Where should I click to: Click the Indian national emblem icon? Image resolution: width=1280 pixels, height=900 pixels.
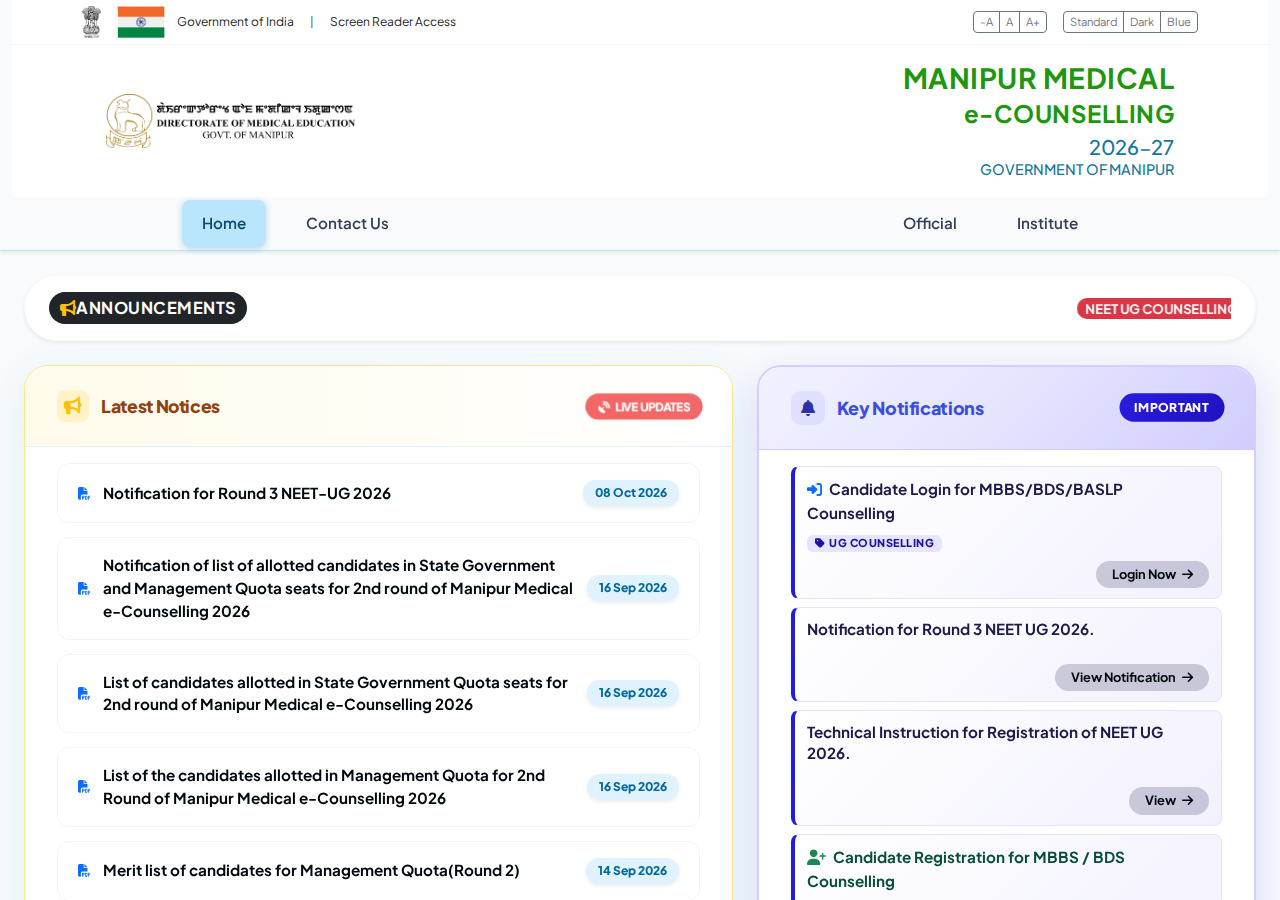[x=91, y=22]
